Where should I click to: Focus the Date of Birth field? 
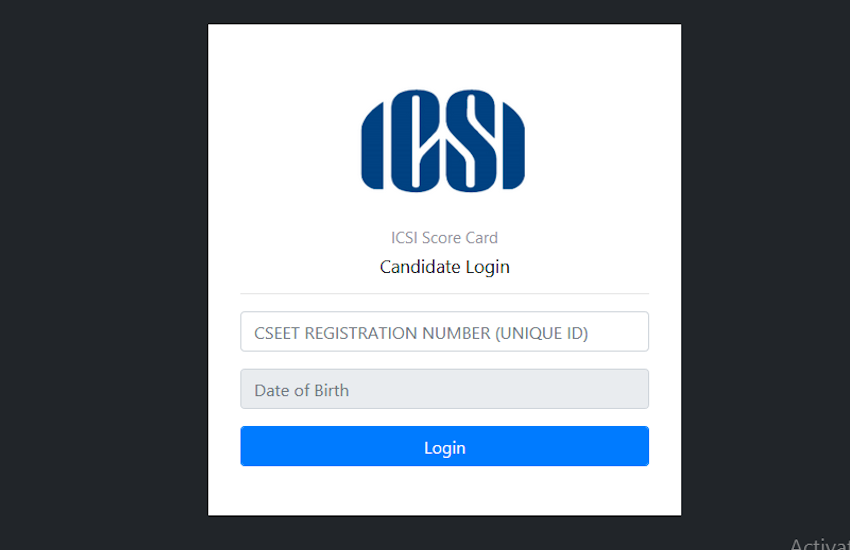(x=445, y=389)
